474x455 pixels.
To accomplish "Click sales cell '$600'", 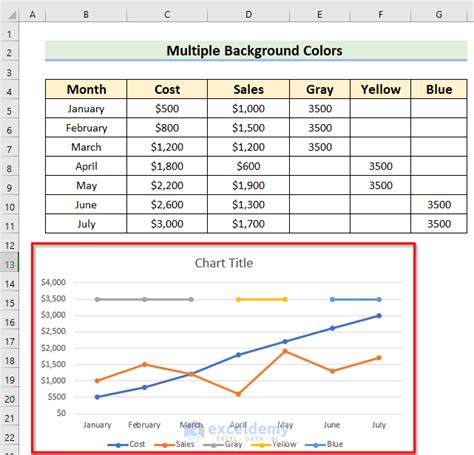I will (248, 166).
